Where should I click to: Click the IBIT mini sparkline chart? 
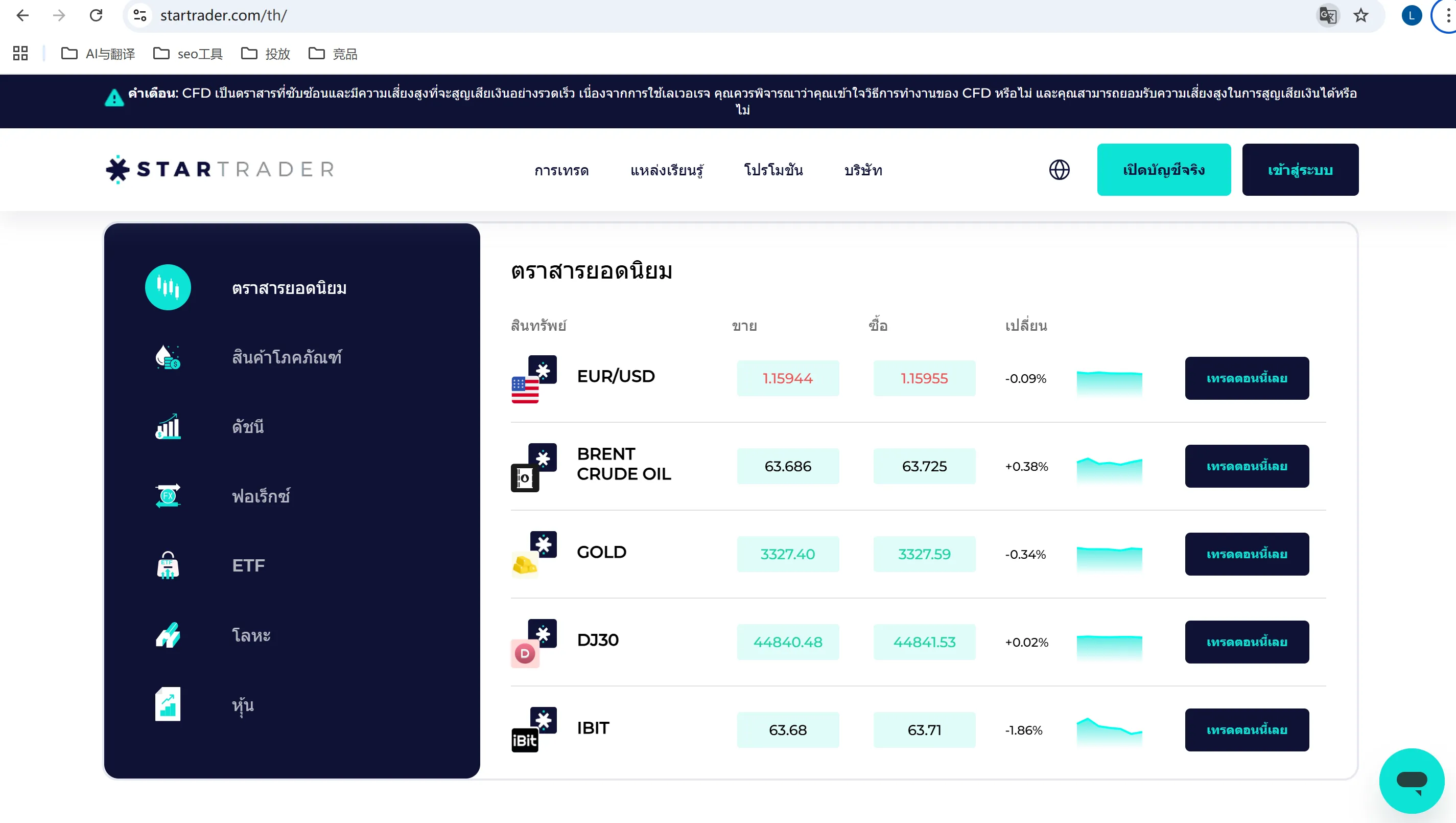[1110, 732]
